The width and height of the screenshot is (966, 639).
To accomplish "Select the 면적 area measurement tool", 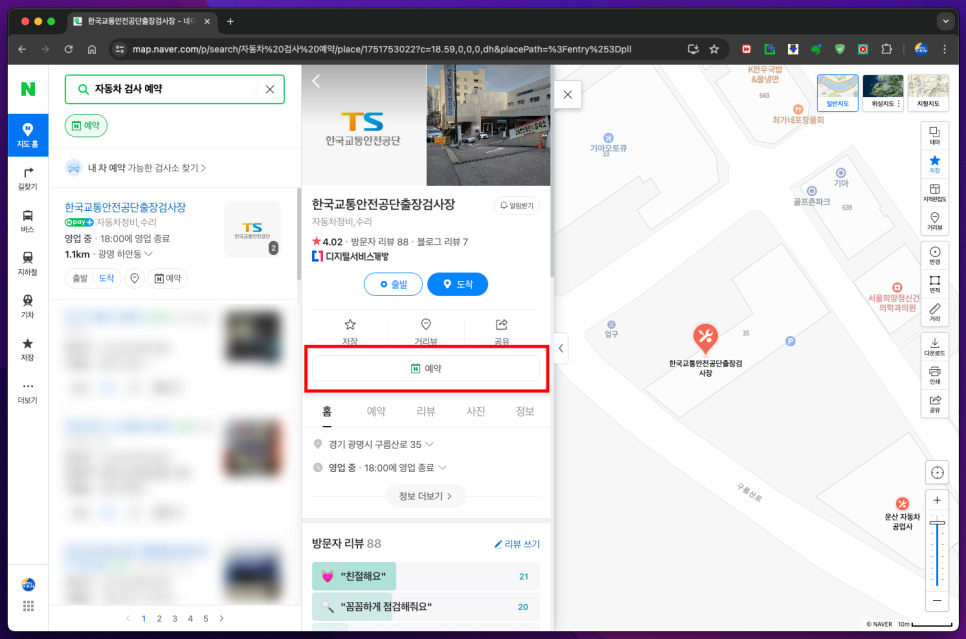I will (935, 283).
